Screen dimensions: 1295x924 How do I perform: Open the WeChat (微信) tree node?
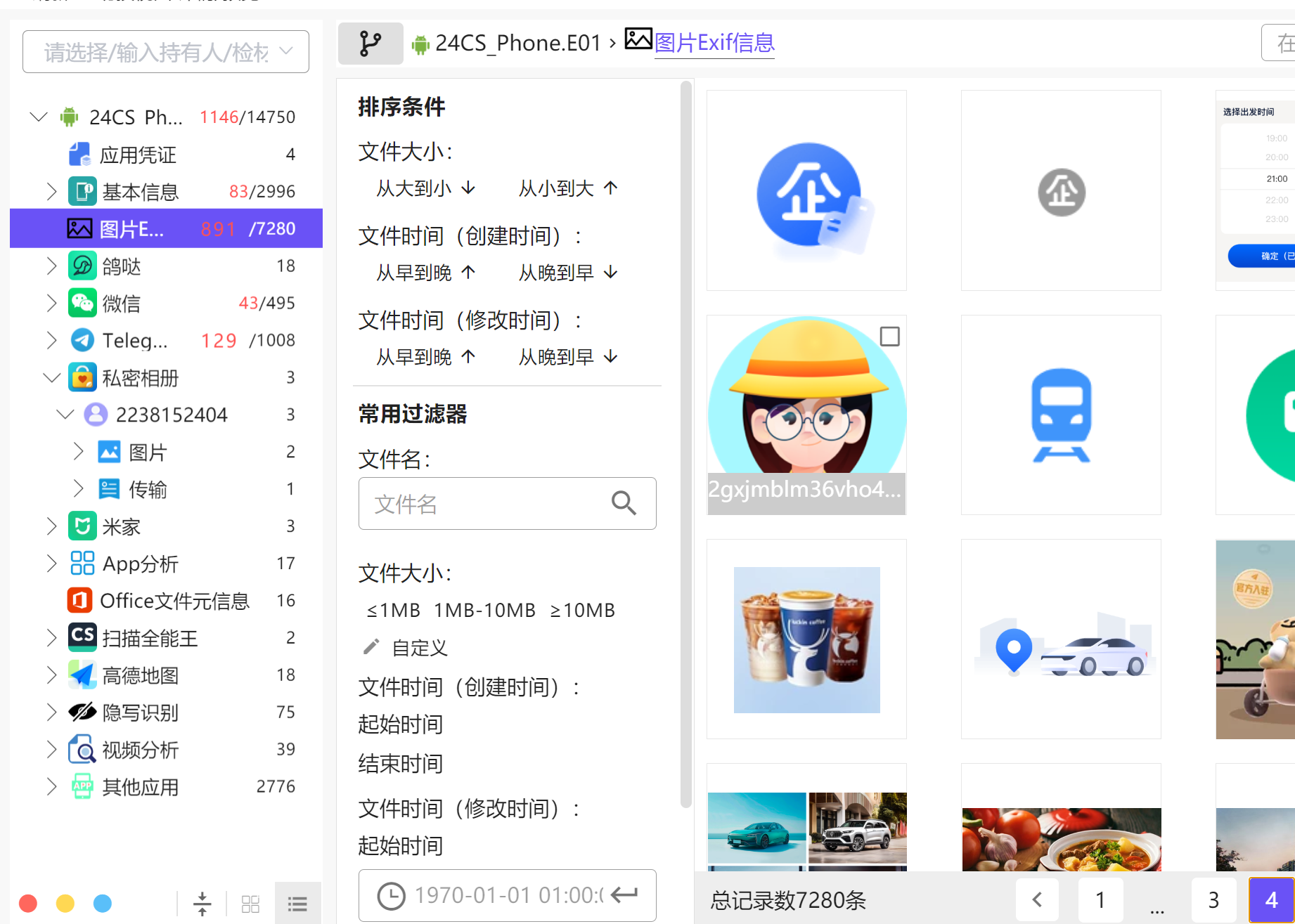pos(121,304)
